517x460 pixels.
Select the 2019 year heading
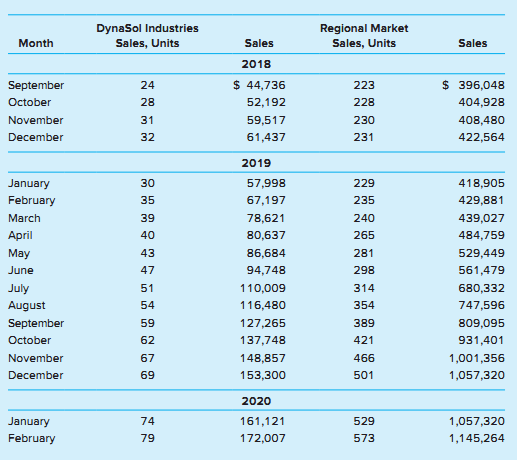(x=256, y=163)
